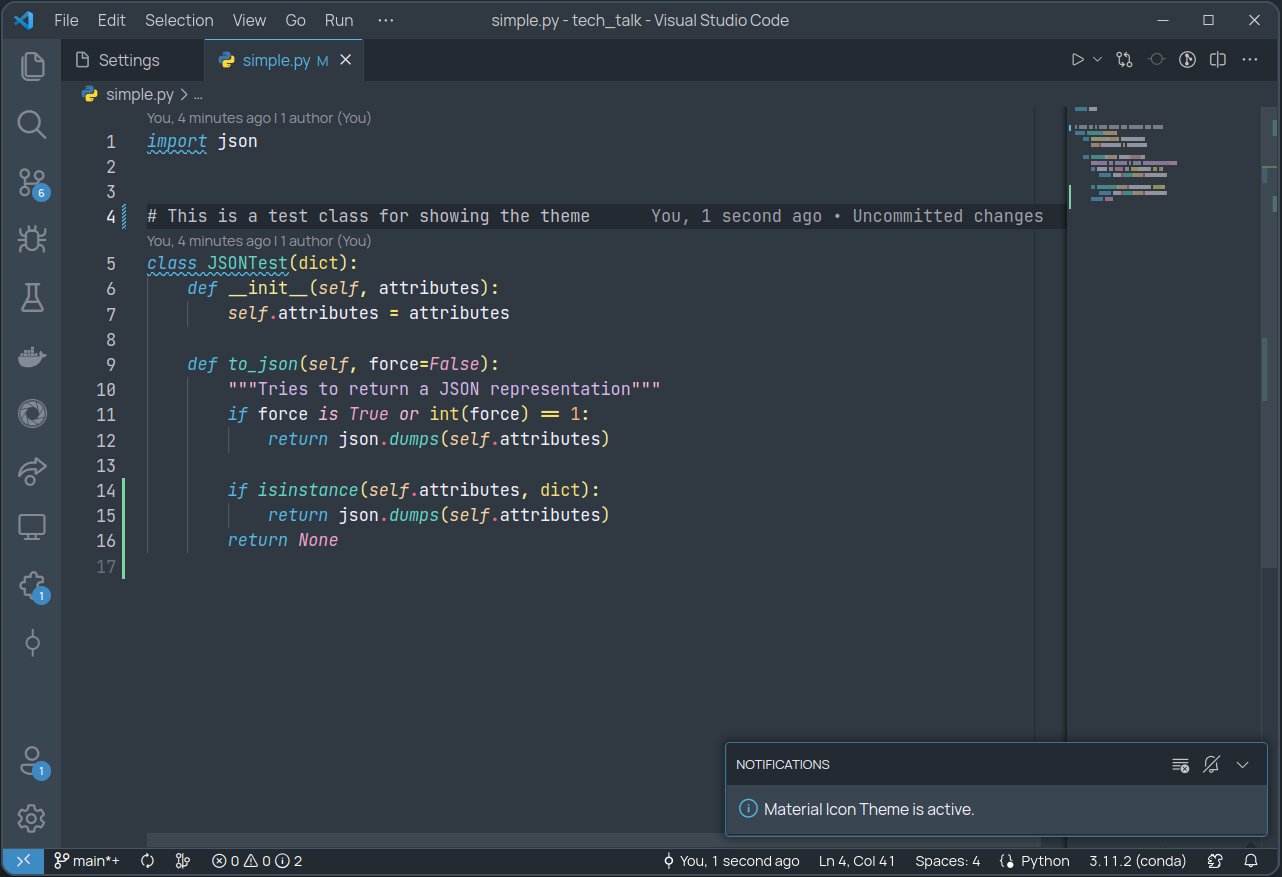Image resolution: width=1282 pixels, height=877 pixels.
Task: Open the remote window indicator in status bar
Action: 24,861
